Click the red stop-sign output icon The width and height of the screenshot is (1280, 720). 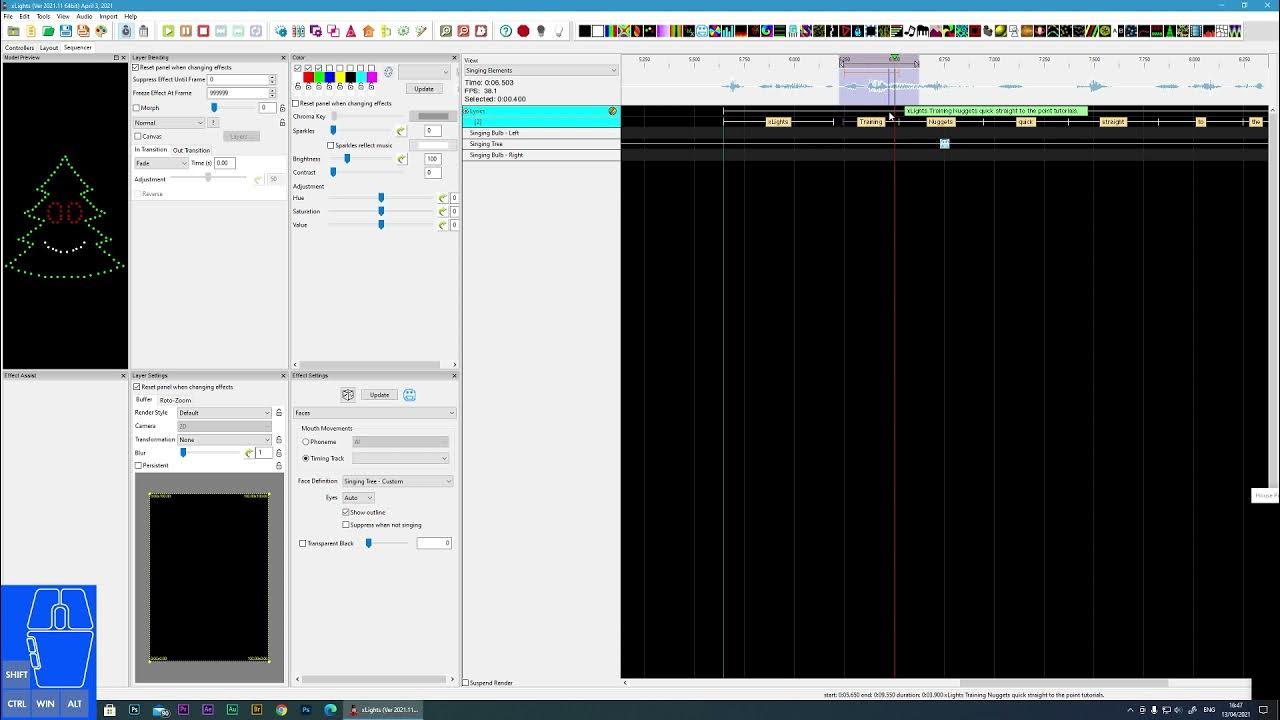pyautogui.click(x=523, y=31)
